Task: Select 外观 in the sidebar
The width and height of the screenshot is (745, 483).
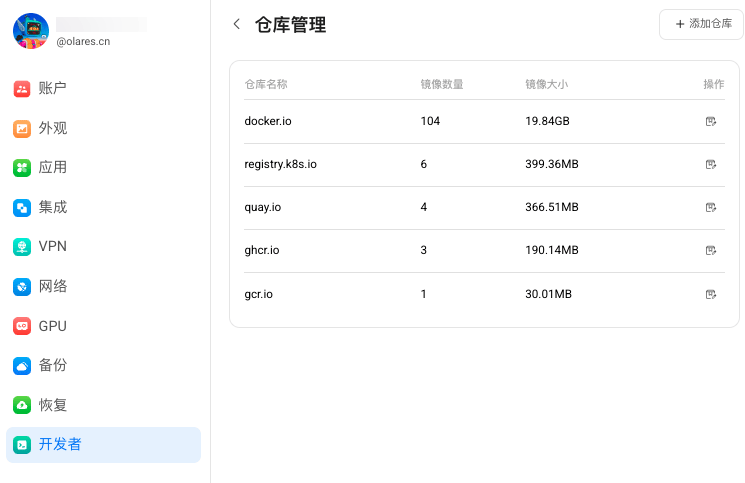Action: (x=52, y=128)
